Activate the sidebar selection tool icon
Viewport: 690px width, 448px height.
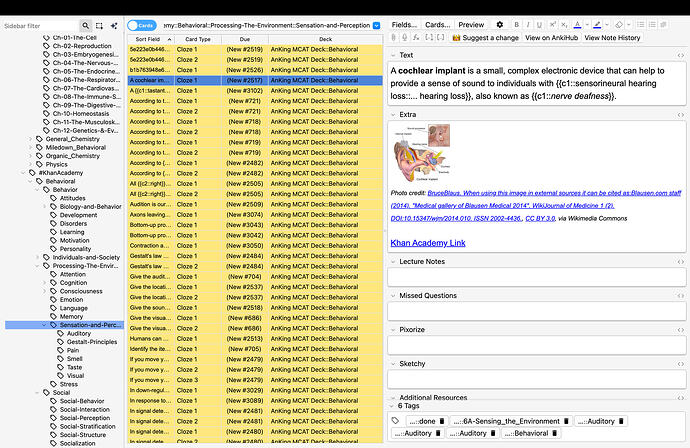99,26
